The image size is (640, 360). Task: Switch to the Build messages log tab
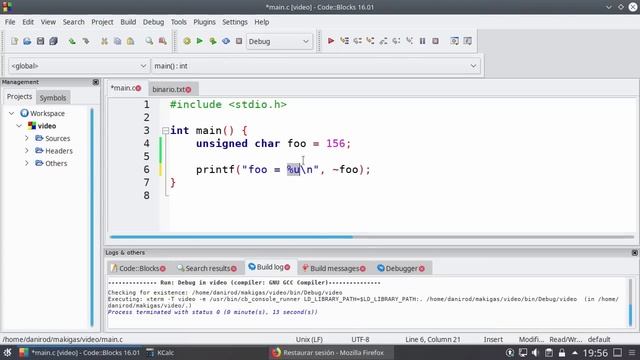334,268
